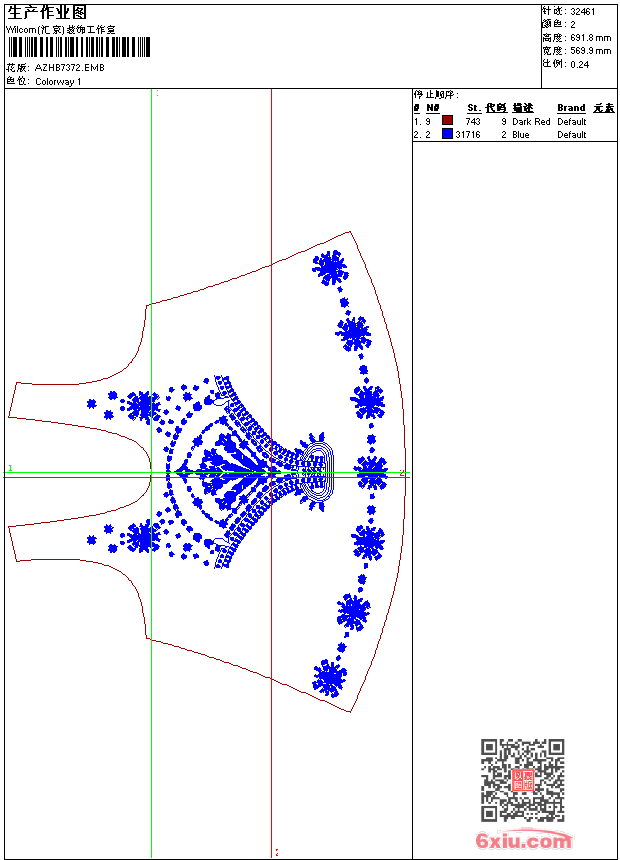
Task: Click the QR code image
Action: click(x=523, y=780)
